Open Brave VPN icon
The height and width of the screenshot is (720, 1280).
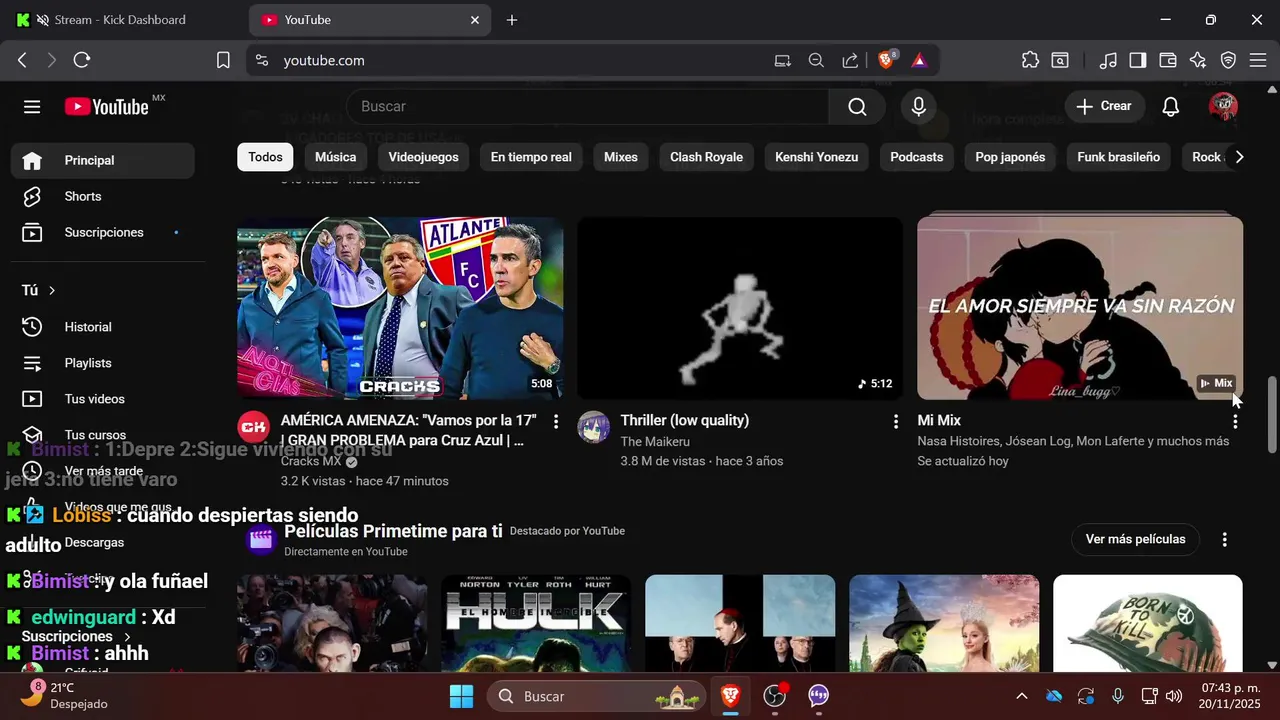[x=1228, y=60]
